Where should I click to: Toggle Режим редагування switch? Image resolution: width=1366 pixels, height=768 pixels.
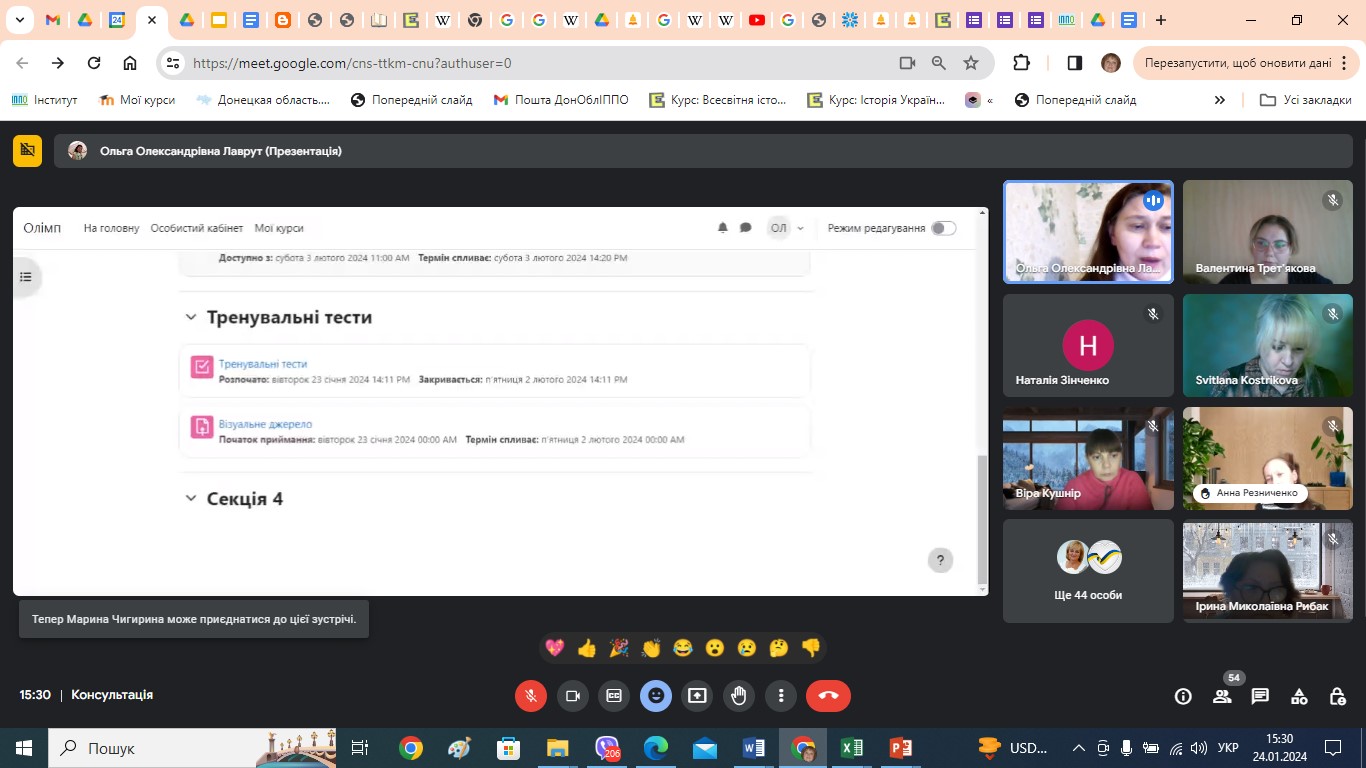click(x=943, y=228)
